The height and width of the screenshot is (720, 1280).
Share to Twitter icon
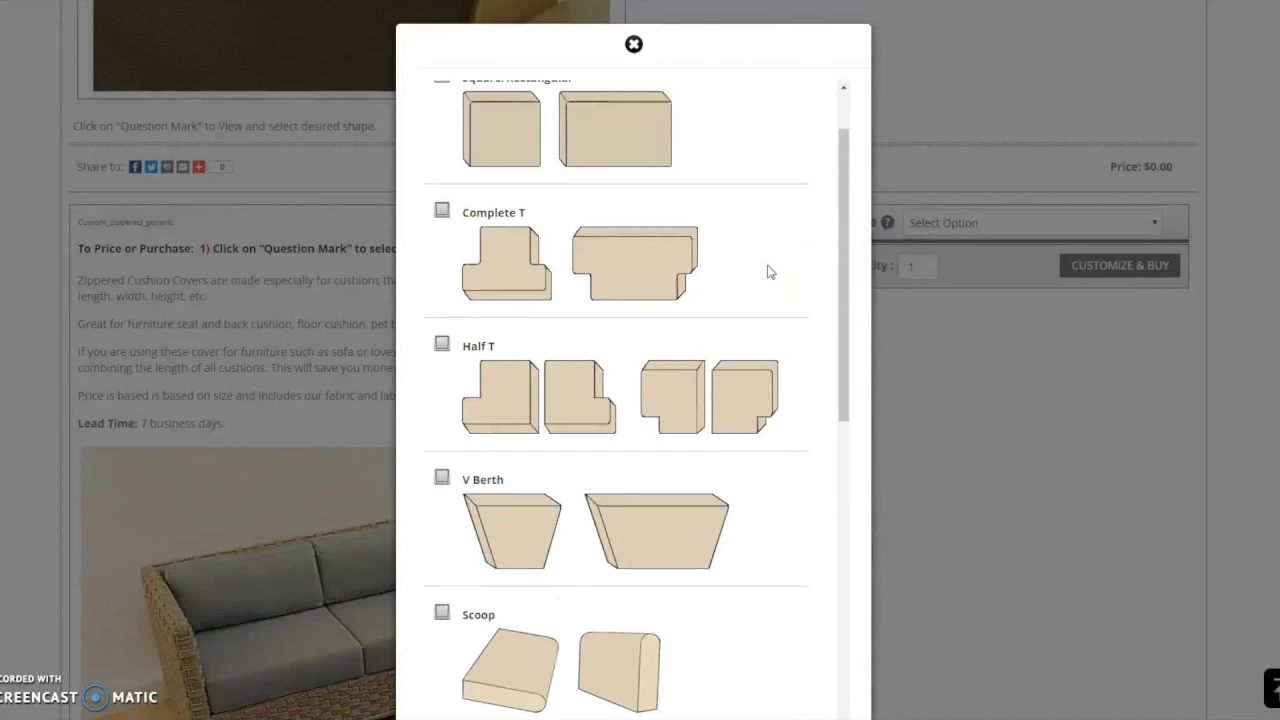click(x=151, y=167)
